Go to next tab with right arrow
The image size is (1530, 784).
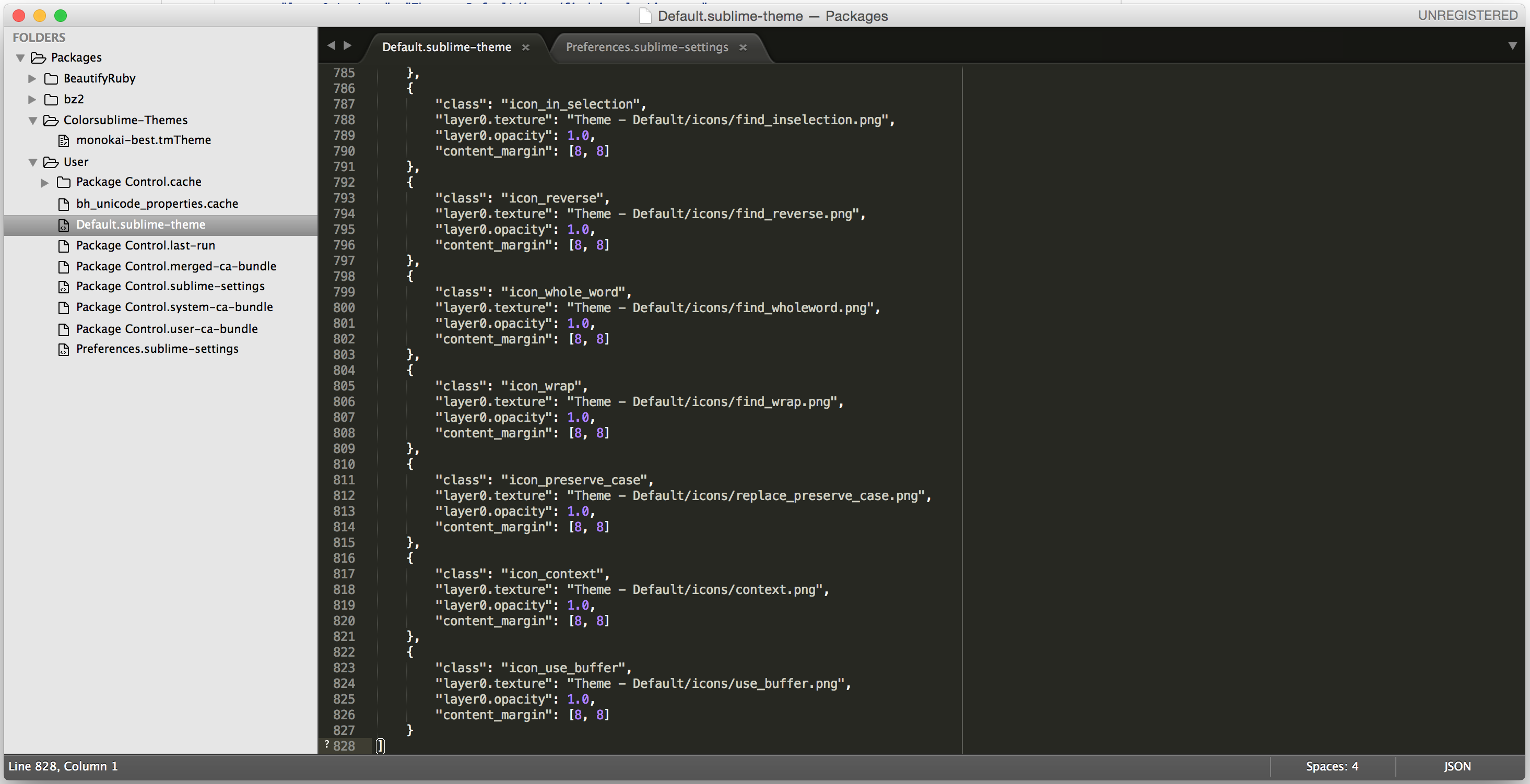point(348,46)
